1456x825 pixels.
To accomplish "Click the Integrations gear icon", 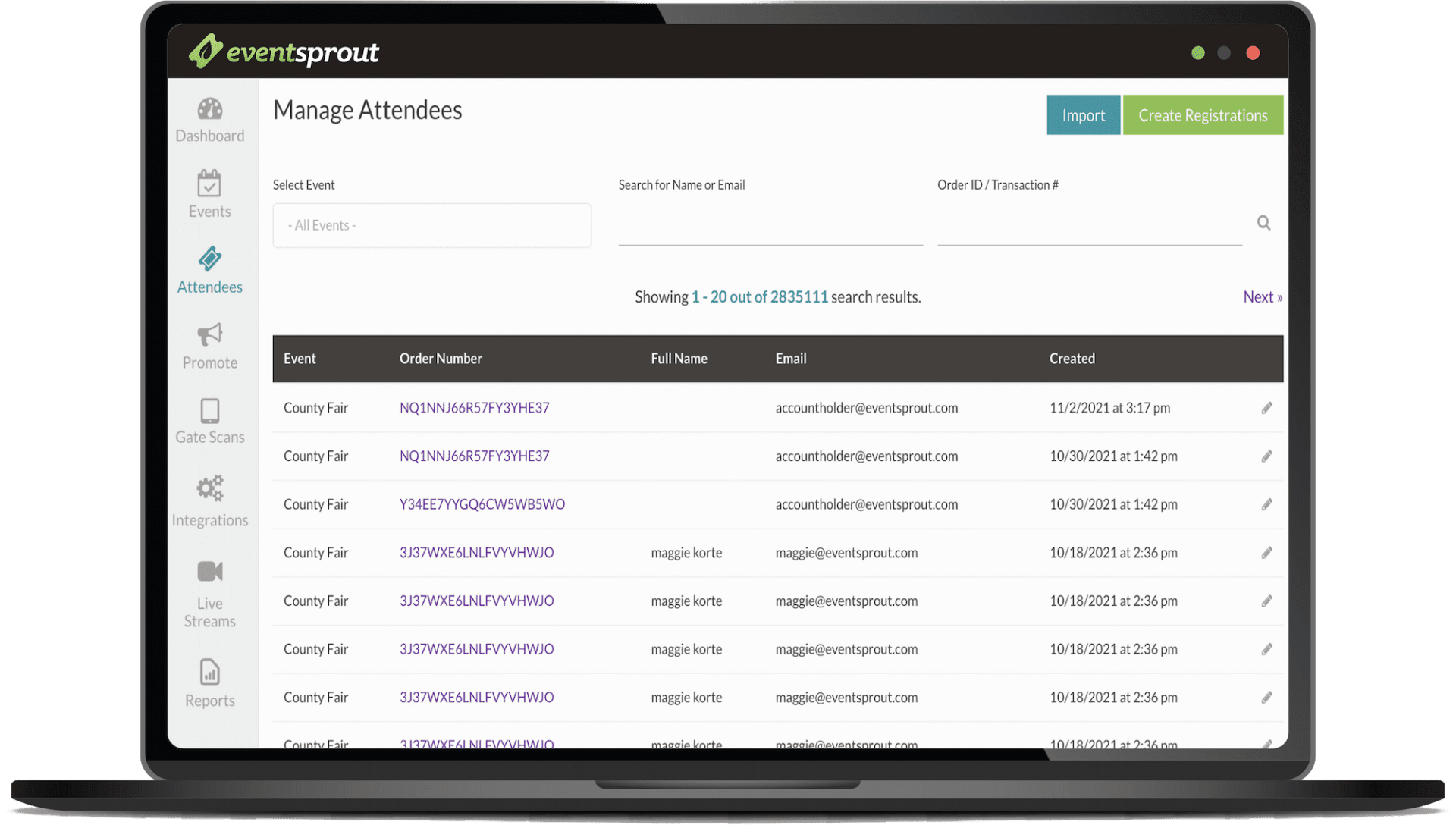I will 209,491.
